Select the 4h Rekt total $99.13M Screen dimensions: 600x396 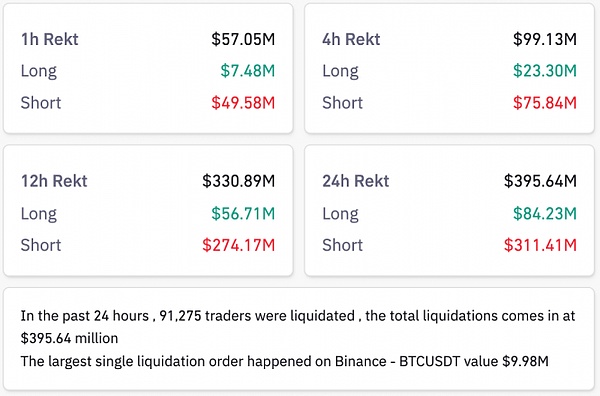pyautogui.click(x=545, y=39)
